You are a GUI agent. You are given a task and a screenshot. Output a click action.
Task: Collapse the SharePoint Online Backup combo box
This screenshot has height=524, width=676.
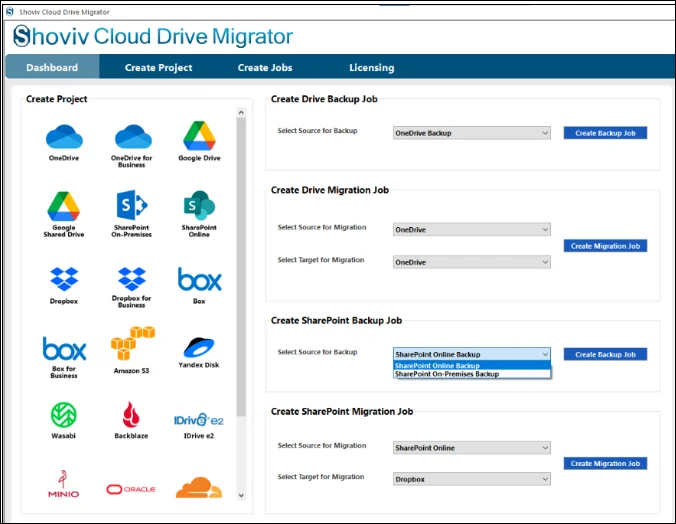472,354
